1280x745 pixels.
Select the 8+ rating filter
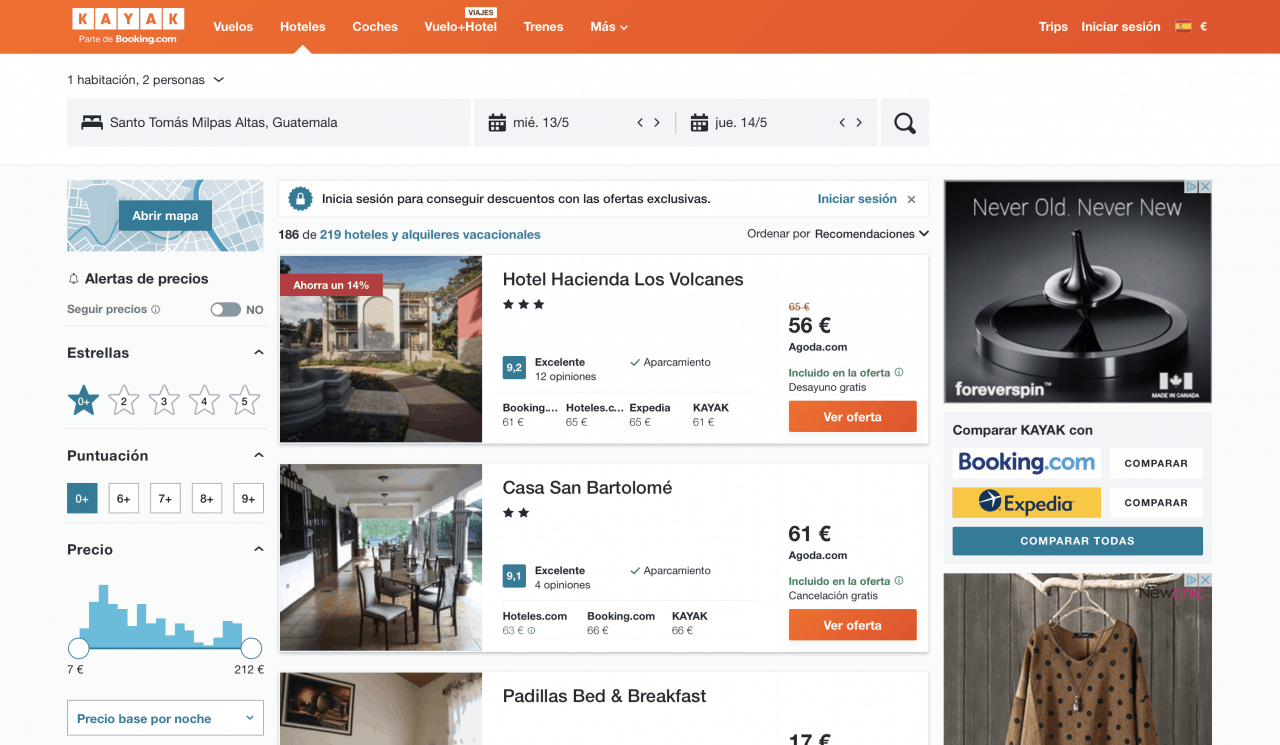(207, 498)
